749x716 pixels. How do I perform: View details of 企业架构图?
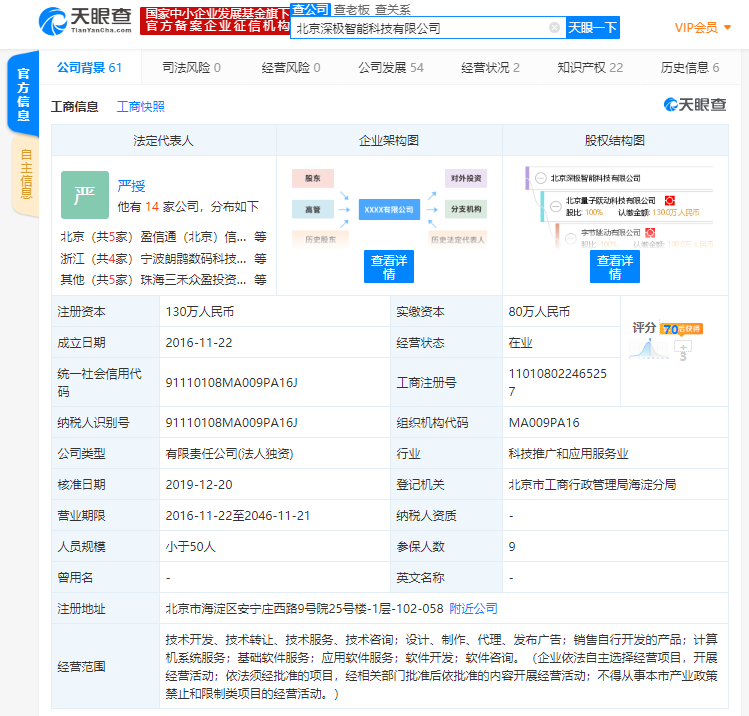point(389,267)
